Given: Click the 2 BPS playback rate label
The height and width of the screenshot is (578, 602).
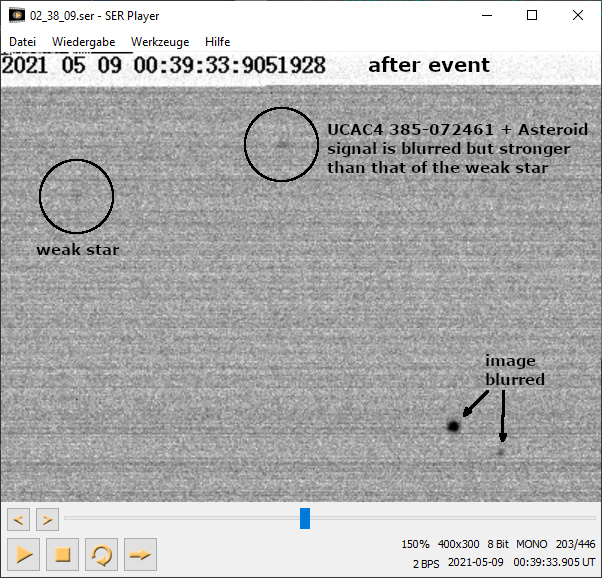Looking at the screenshot, I should [x=426, y=563].
